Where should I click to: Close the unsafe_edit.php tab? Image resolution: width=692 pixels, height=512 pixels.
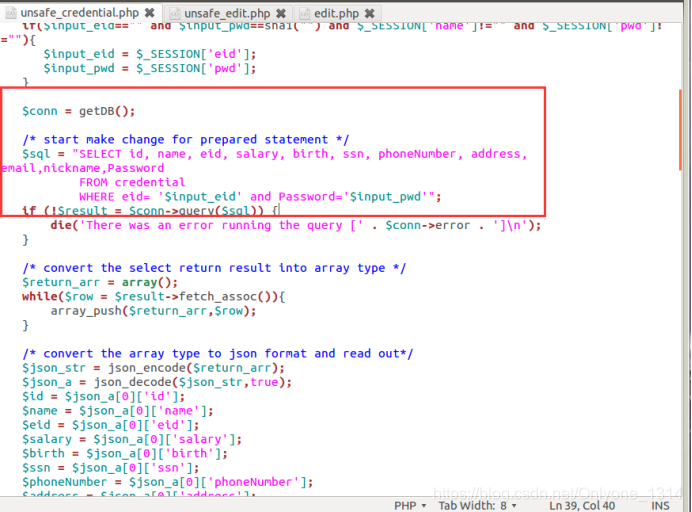pos(281,14)
